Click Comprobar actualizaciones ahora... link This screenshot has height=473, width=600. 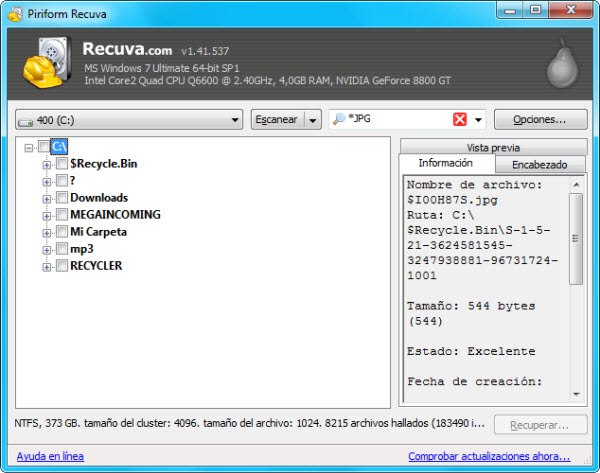click(489, 456)
